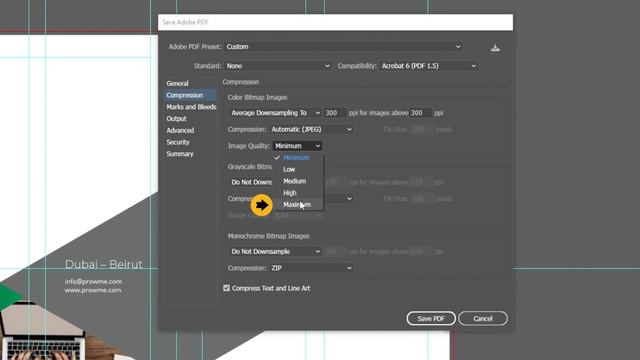The height and width of the screenshot is (360, 640).
Task: Collapse the Image Quality dropdown
Action: pyautogui.click(x=298, y=146)
